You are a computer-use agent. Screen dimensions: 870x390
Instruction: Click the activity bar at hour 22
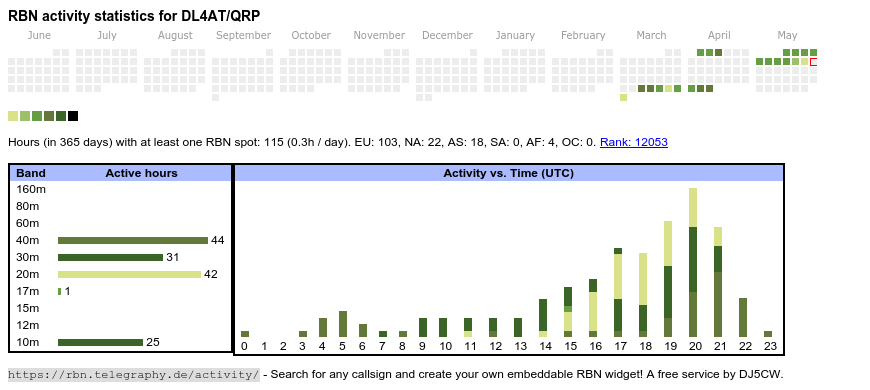(743, 317)
